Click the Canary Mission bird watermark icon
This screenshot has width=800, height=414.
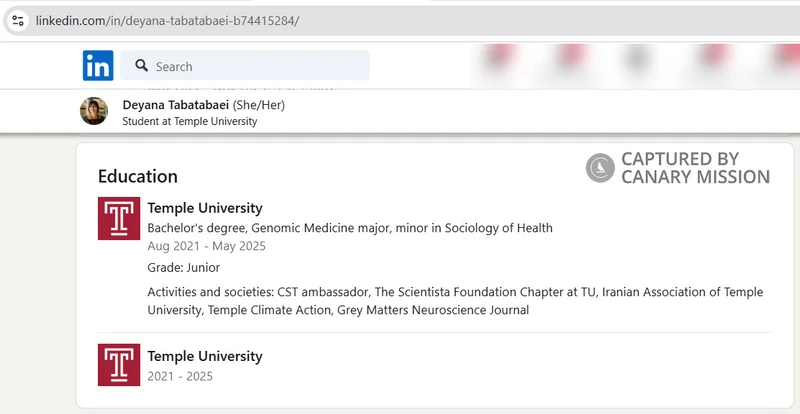600,167
